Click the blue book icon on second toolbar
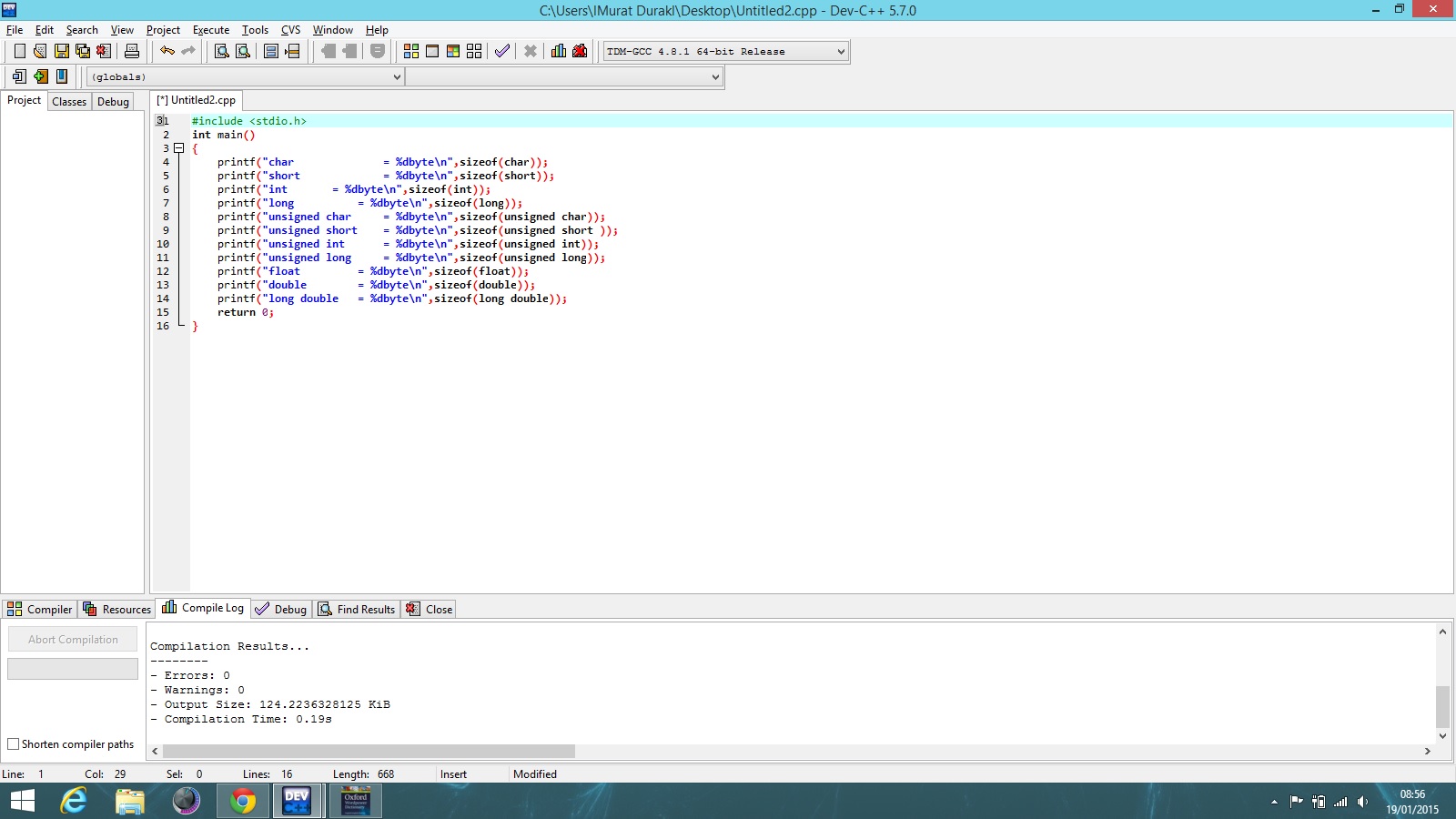Image resolution: width=1456 pixels, height=819 pixels. (62, 76)
